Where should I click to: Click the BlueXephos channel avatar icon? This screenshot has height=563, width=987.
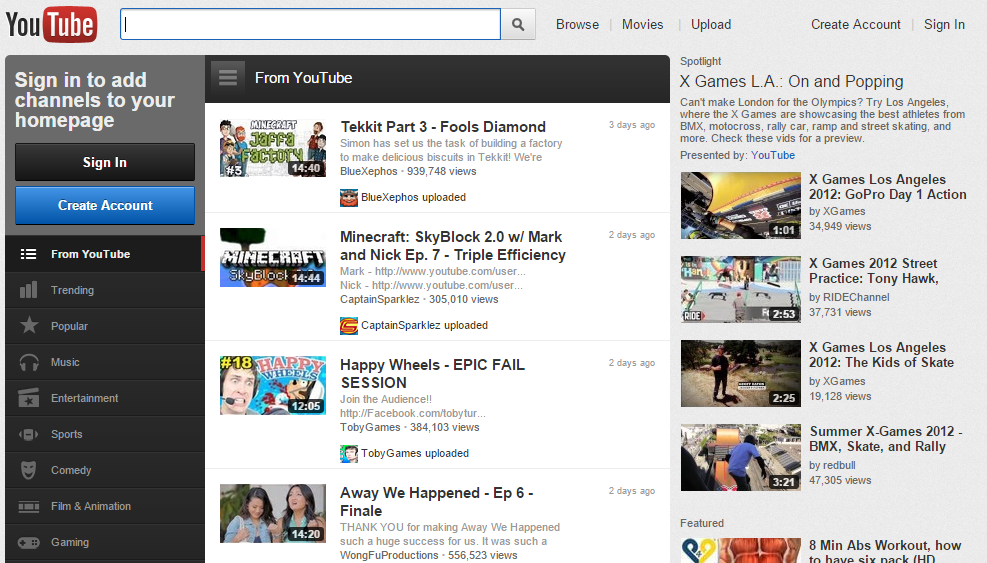click(349, 198)
